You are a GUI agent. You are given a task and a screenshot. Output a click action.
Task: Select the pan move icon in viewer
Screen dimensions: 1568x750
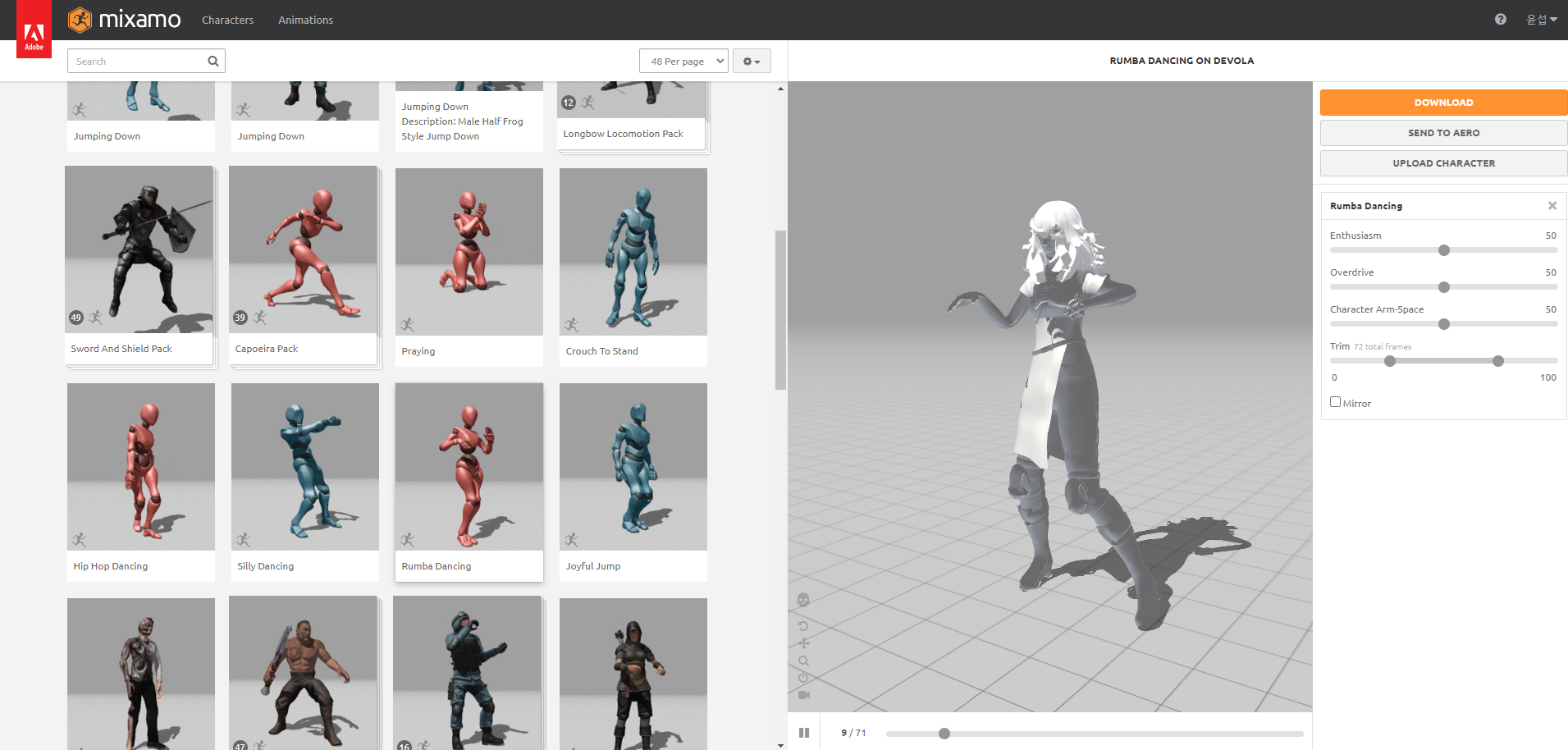click(x=803, y=643)
